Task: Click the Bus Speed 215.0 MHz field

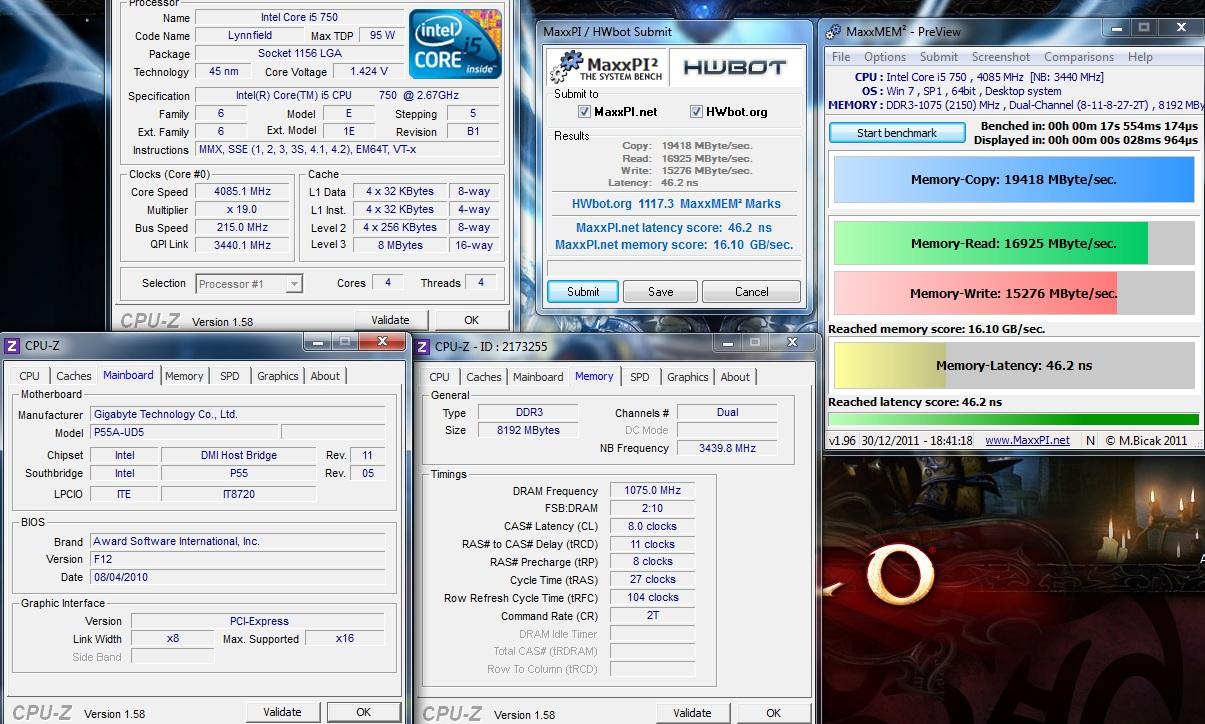Action: pos(242,228)
